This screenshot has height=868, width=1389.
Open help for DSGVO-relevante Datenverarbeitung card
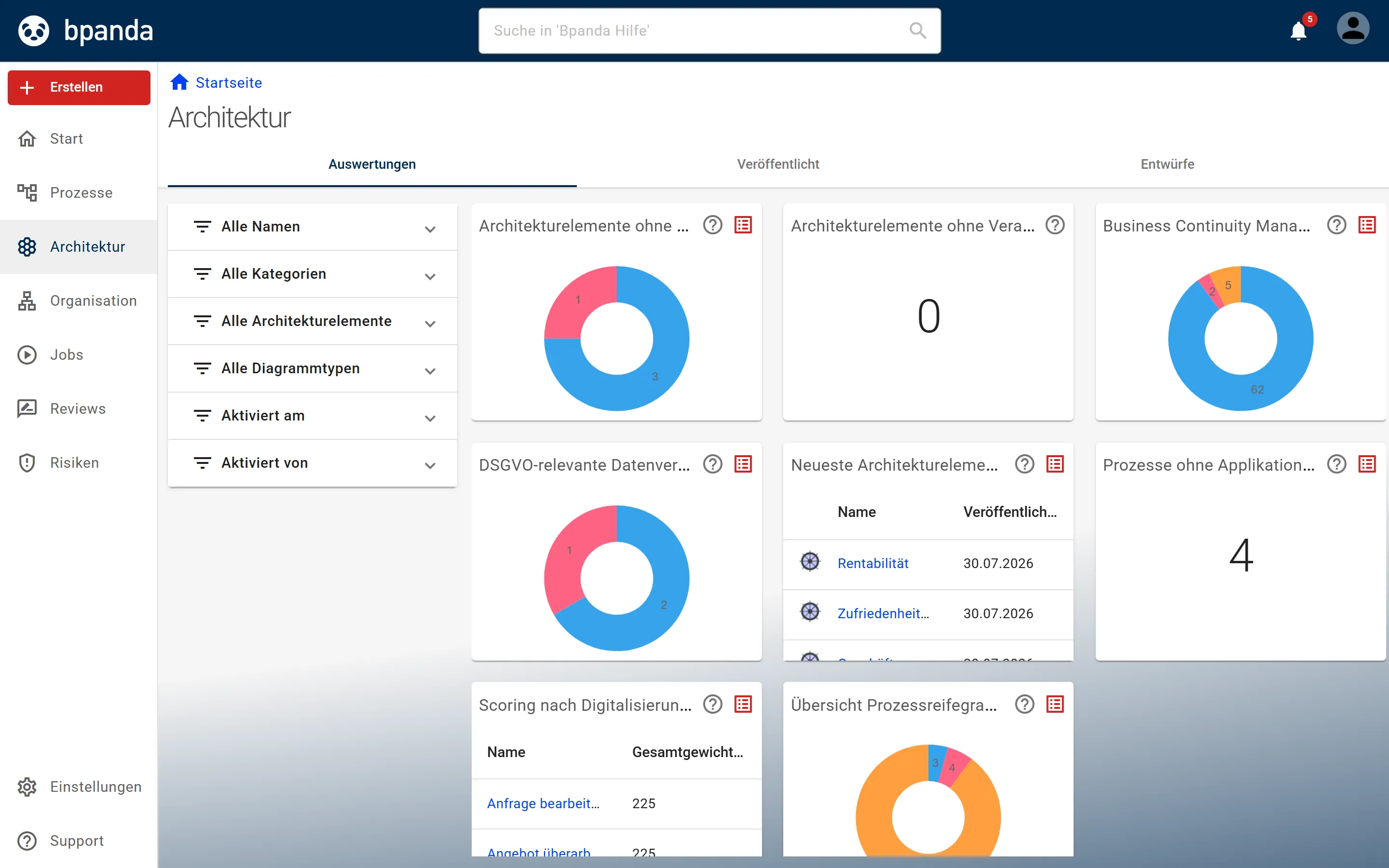pyautogui.click(x=713, y=464)
